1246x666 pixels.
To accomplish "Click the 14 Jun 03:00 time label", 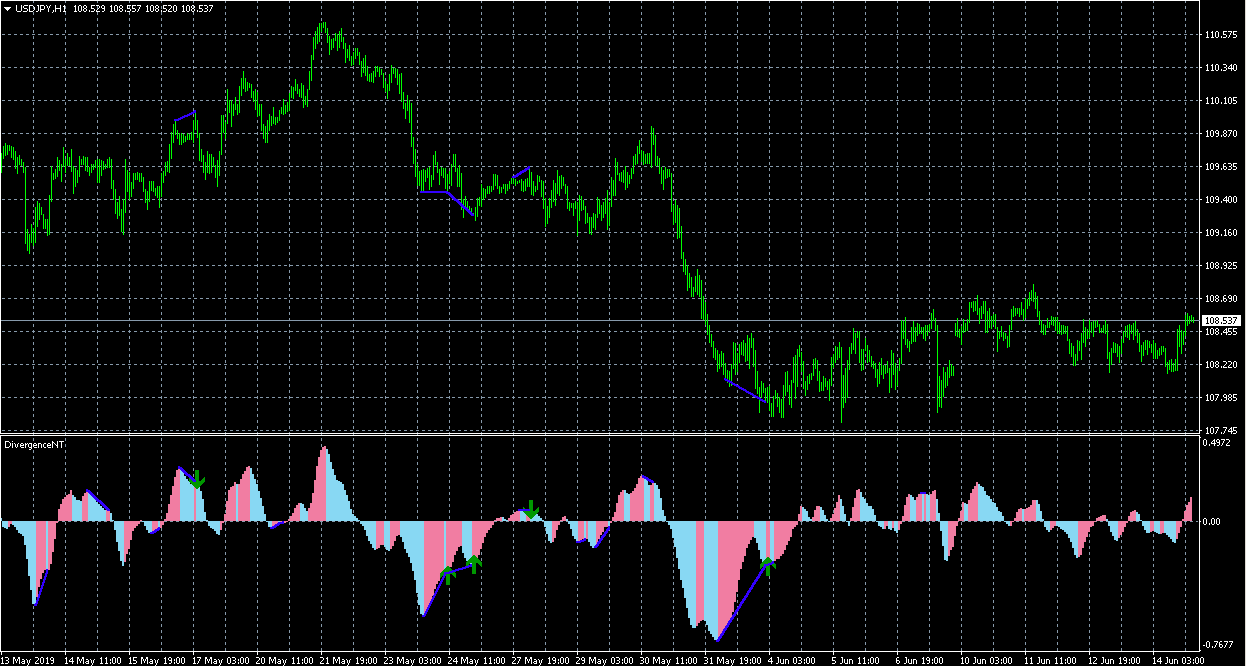I will pos(1180,660).
